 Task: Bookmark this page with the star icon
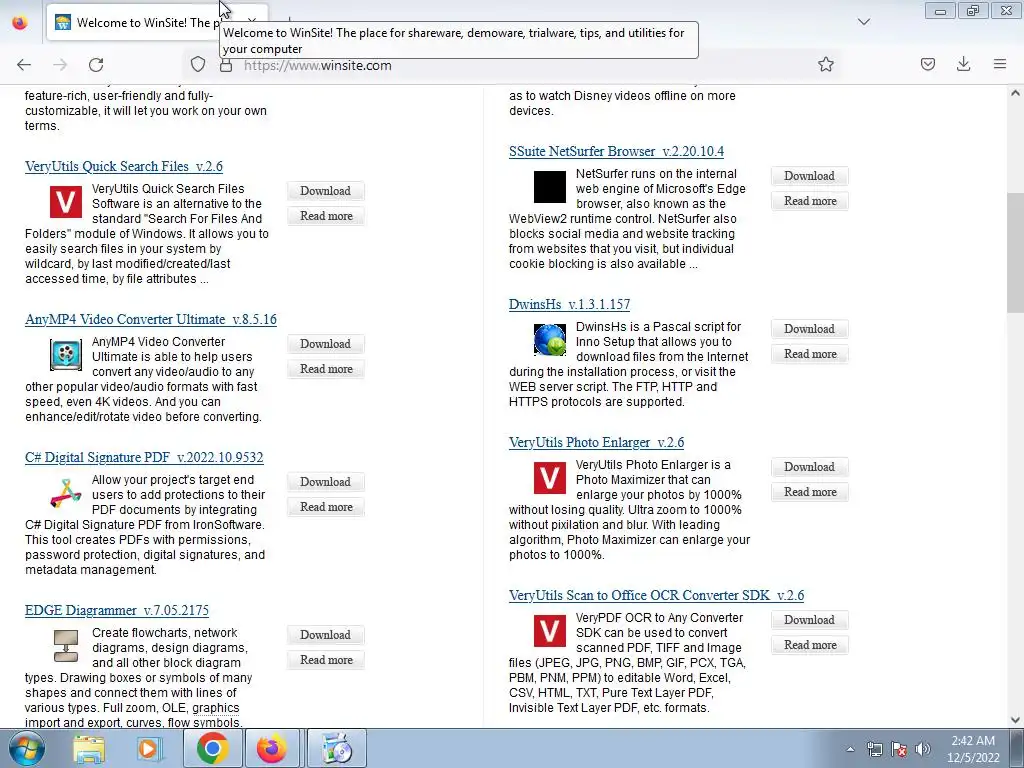point(825,64)
